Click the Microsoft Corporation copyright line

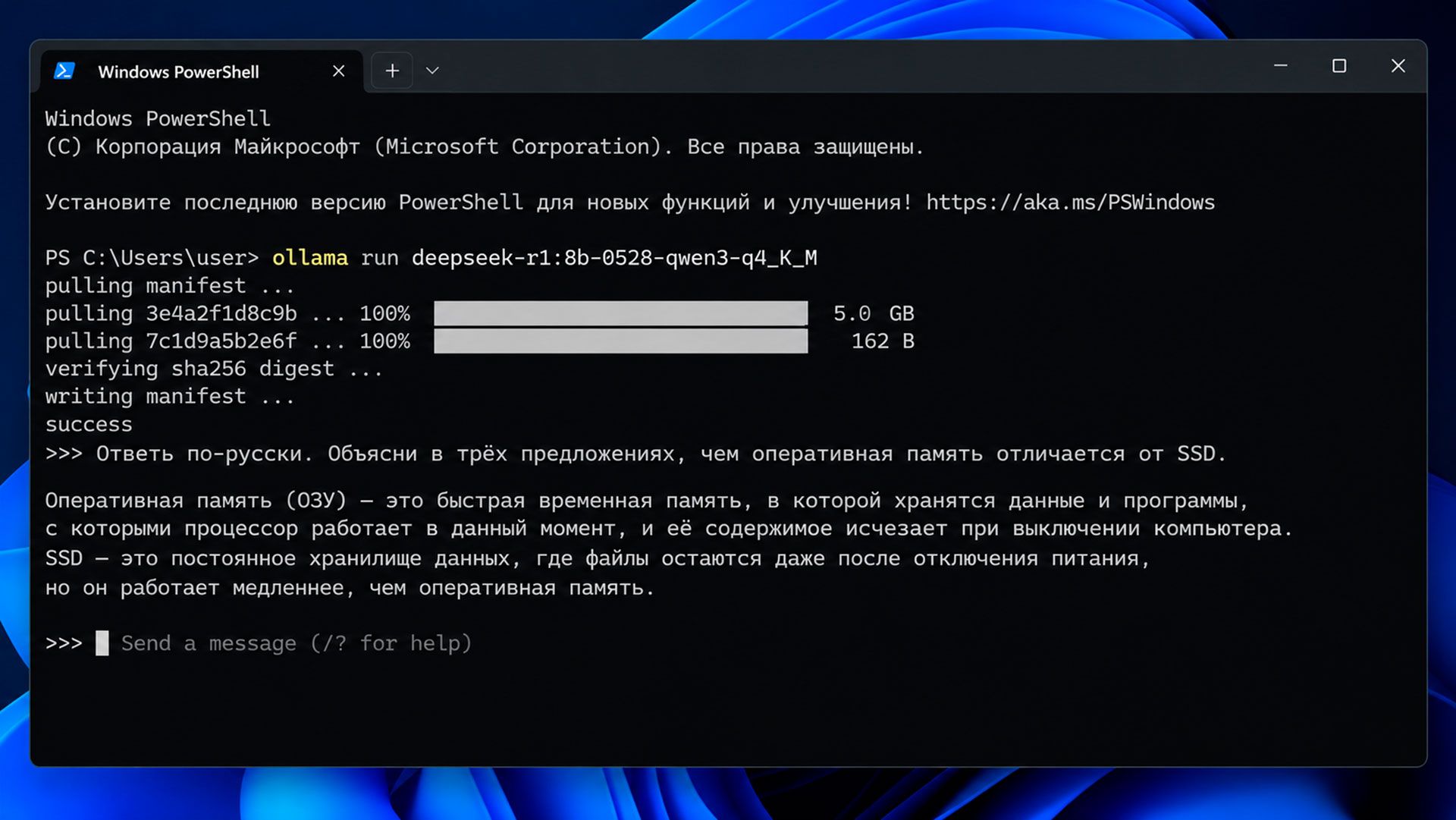click(x=485, y=147)
